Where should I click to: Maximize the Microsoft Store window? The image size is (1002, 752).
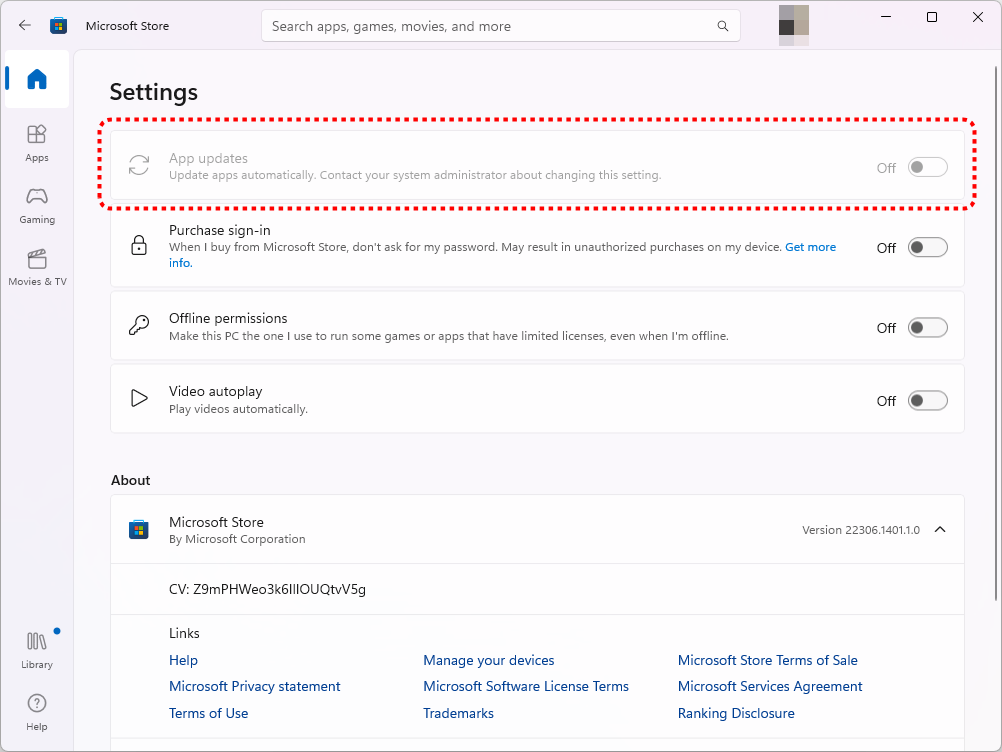click(932, 17)
